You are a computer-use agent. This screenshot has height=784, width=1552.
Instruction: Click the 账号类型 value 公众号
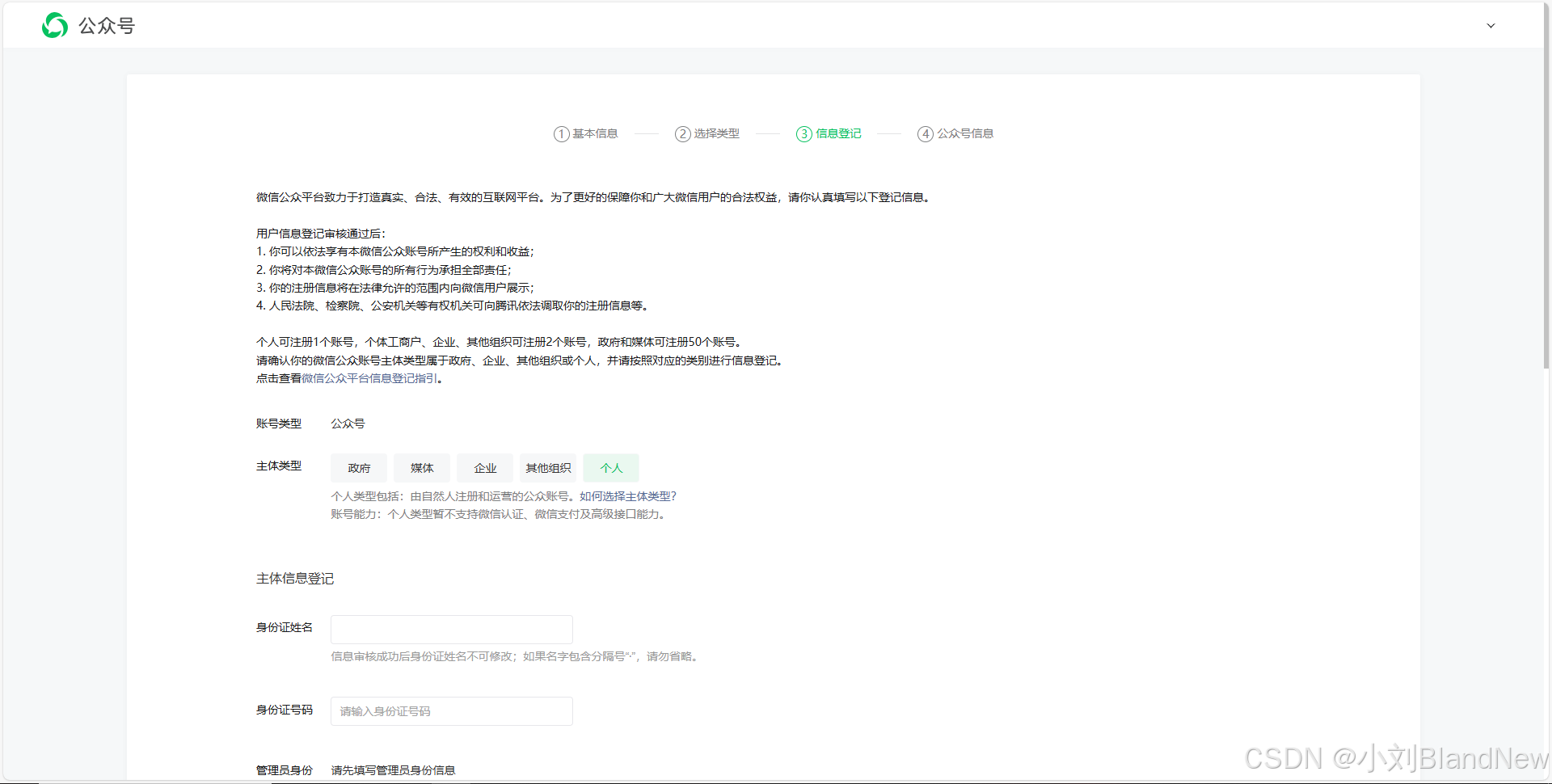pos(348,424)
